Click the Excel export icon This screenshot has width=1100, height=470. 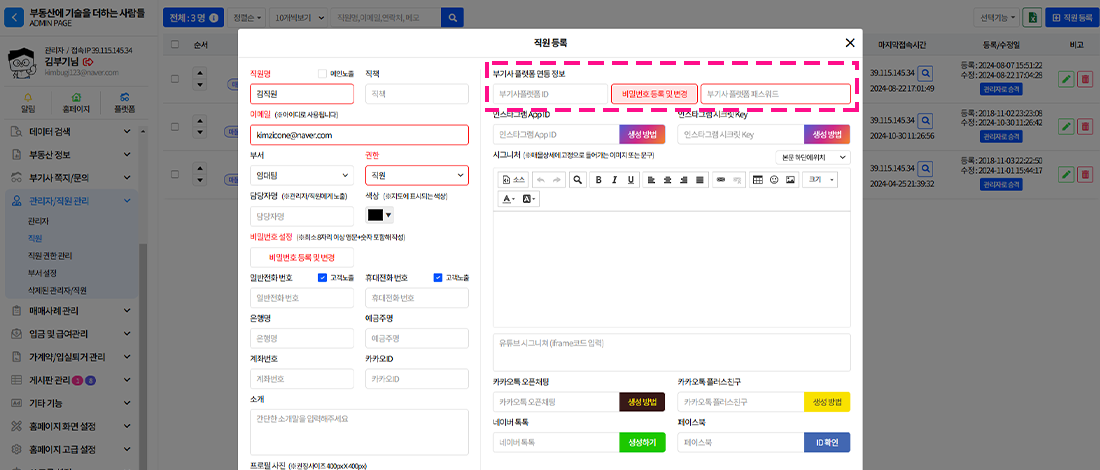1032,18
